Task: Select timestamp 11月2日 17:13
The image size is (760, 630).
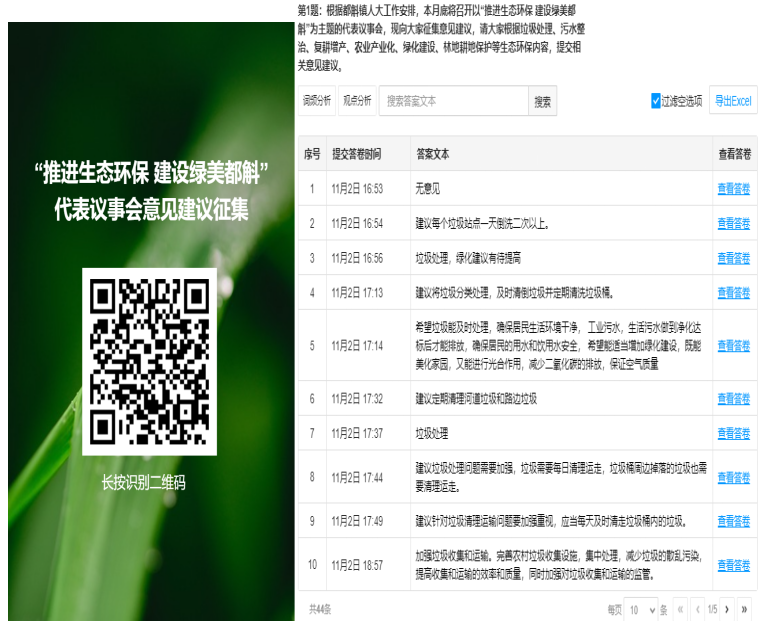Action: tap(357, 293)
